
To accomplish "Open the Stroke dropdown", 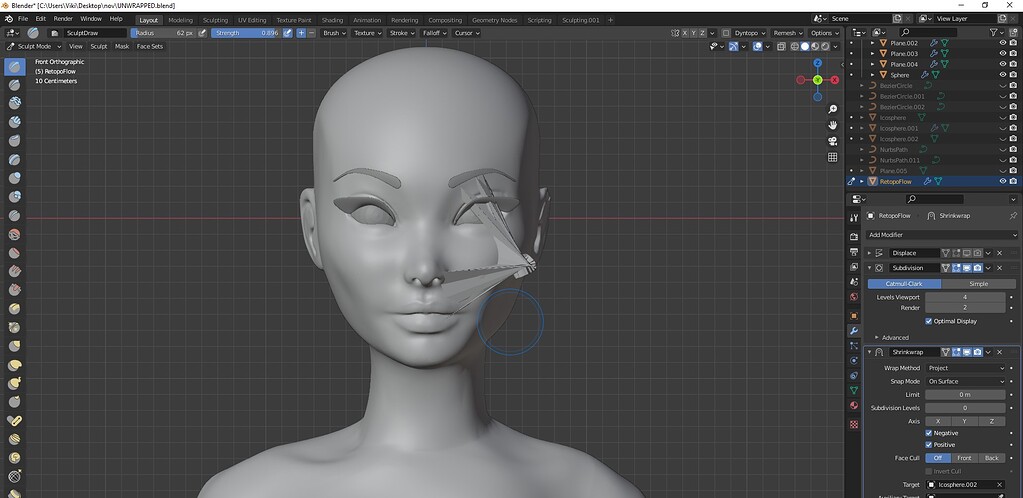I will click(401, 33).
